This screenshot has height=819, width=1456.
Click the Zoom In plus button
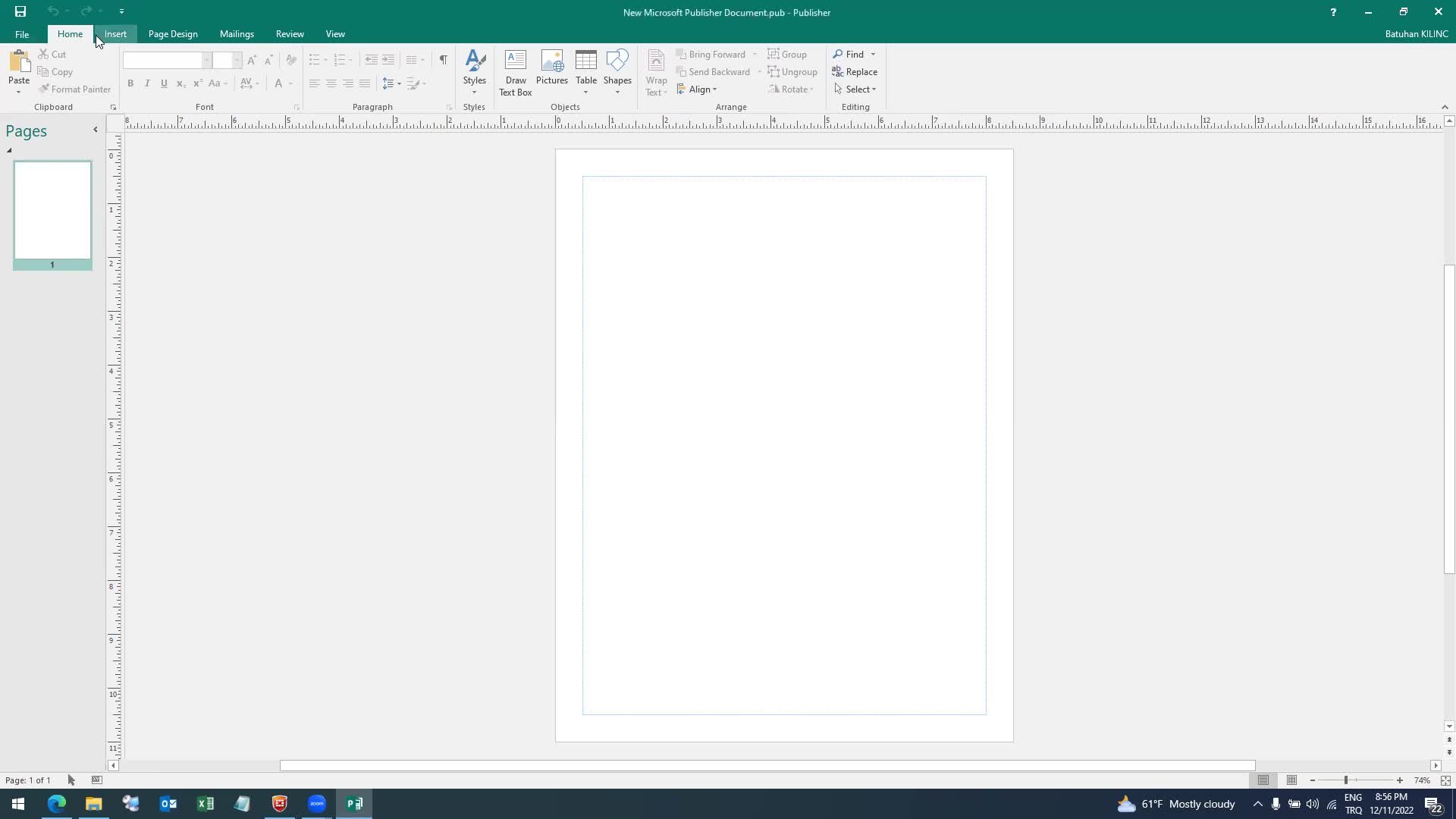(x=1400, y=780)
